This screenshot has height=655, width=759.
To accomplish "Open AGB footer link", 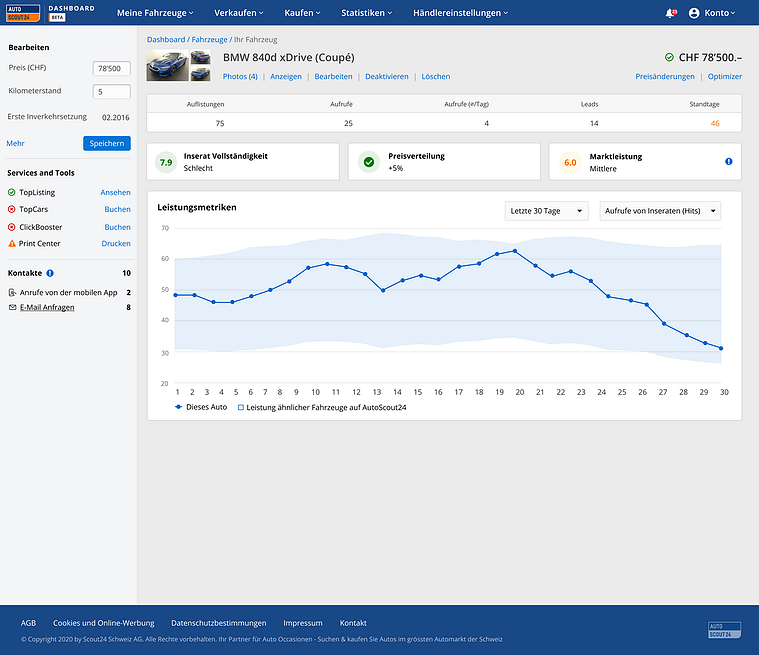I will (x=29, y=623).
